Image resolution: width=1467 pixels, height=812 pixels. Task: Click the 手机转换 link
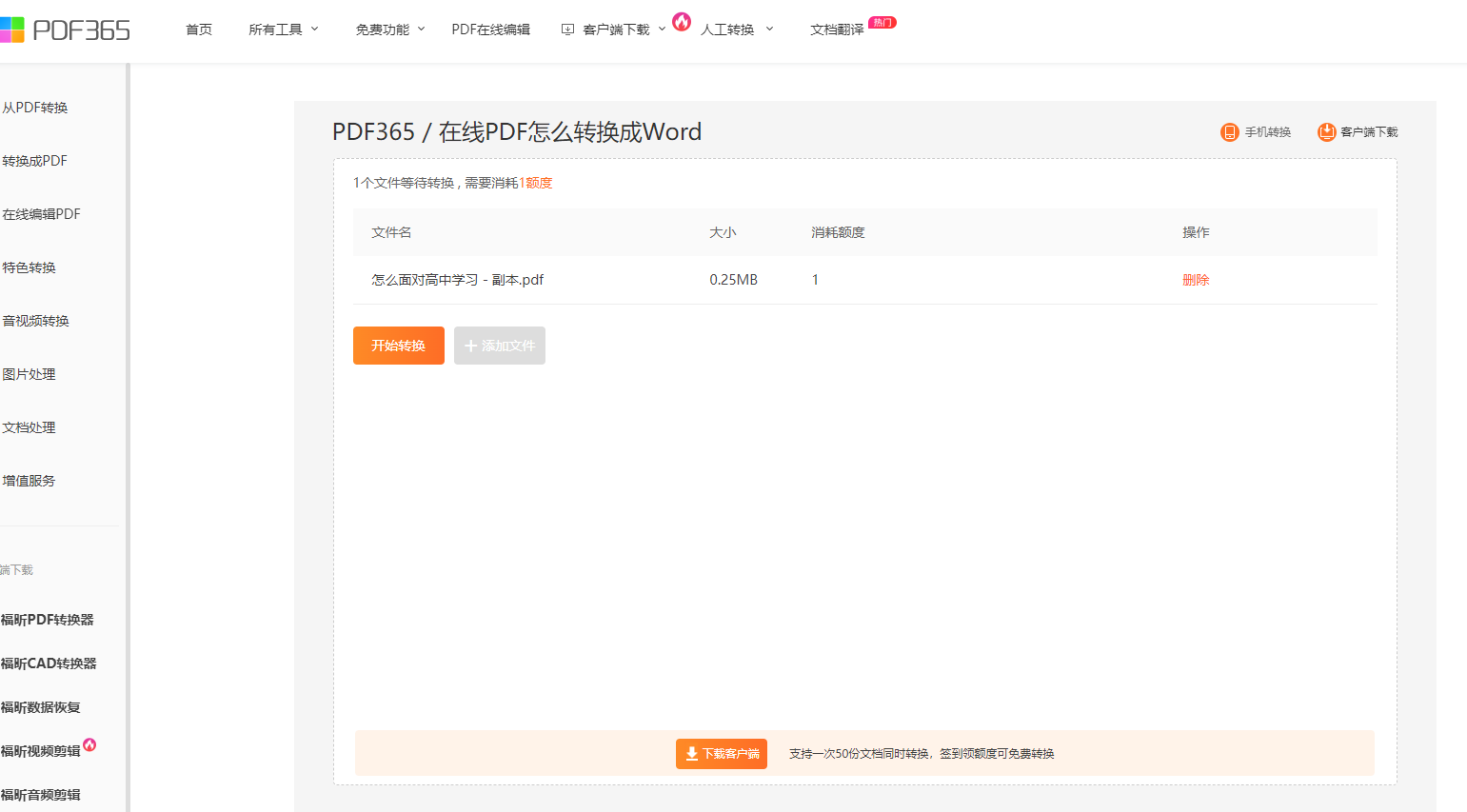click(x=1268, y=132)
